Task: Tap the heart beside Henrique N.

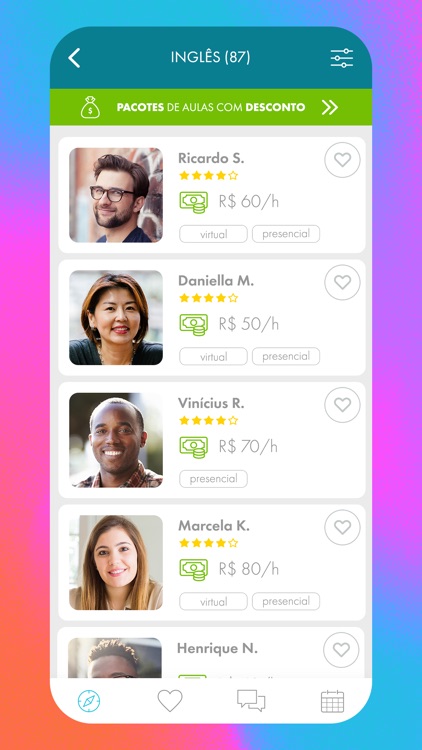Action: click(x=341, y=650)
